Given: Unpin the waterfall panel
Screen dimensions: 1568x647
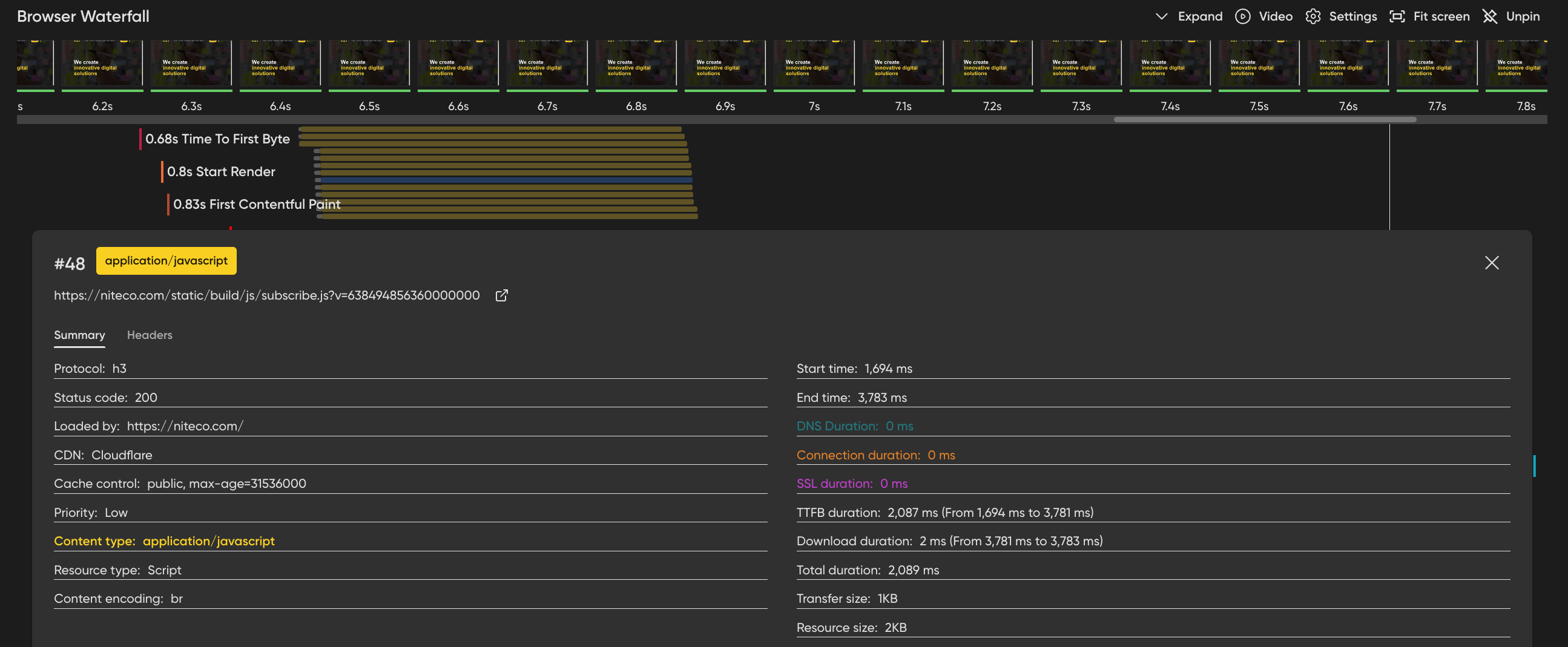Looking at the screenshot, I should (1491, 16).
